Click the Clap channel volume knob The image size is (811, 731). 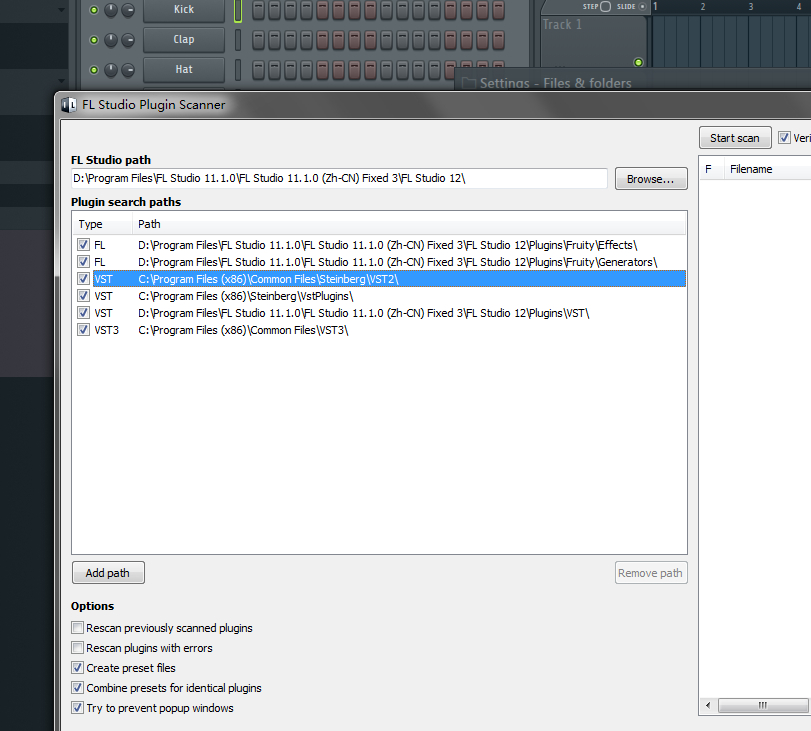(x=128, y=40)
